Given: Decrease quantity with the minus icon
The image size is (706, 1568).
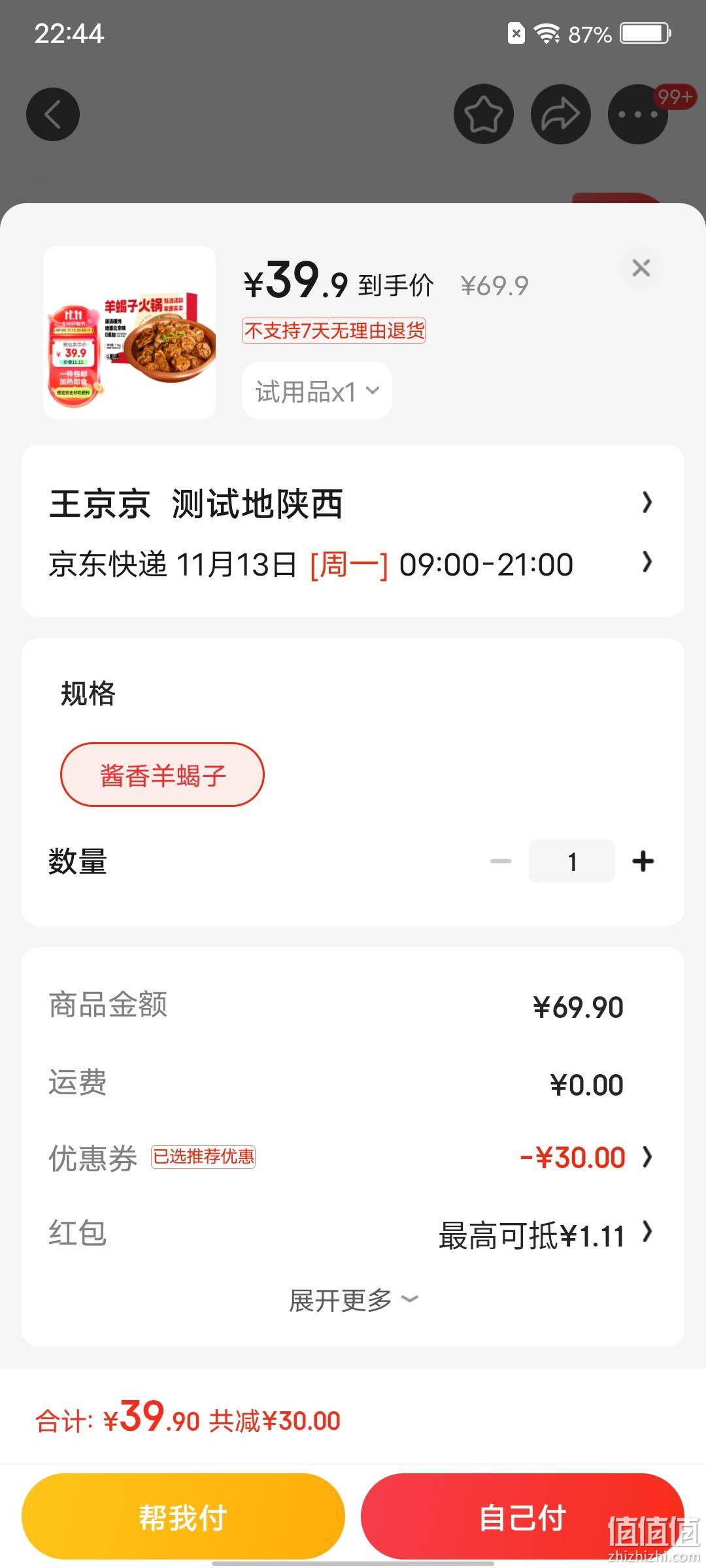Looking at the screenshot, I should [x=501, y=861].
